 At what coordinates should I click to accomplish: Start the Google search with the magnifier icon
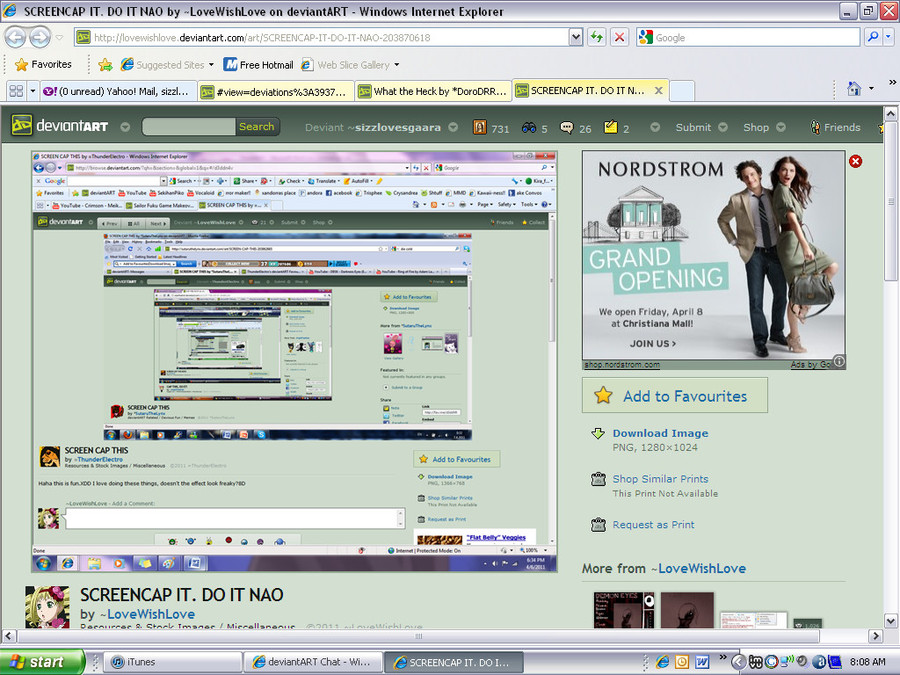(873, 37)
